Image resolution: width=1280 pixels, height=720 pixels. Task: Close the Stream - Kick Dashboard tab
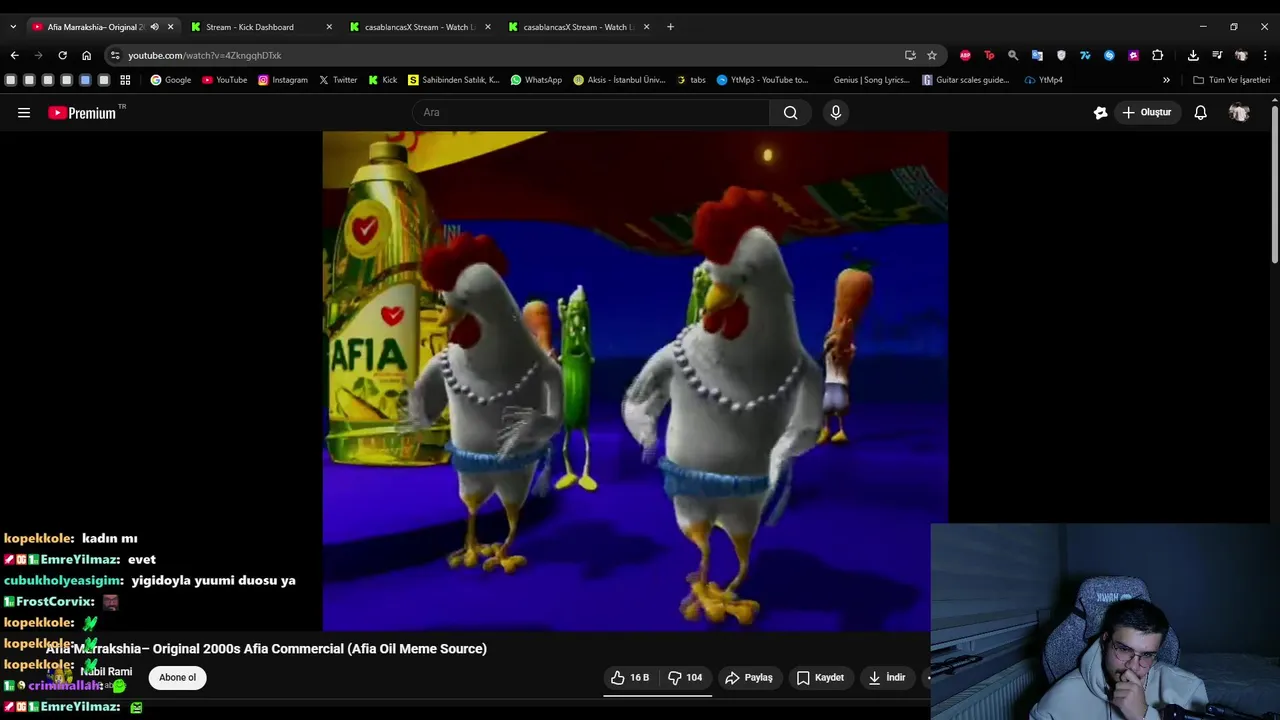(x=329, y=27)
